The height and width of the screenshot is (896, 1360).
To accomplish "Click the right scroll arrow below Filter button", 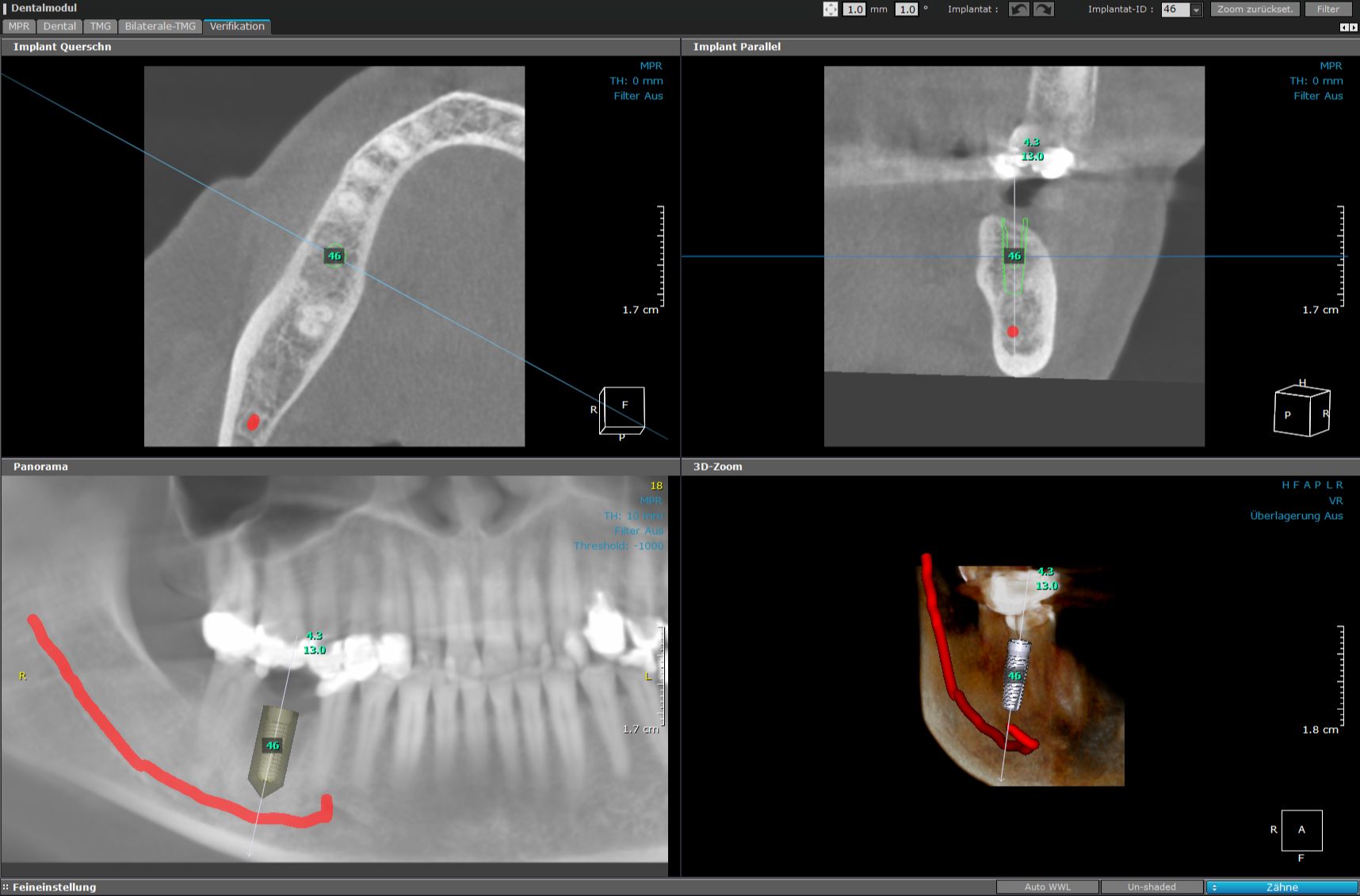I will click(1353, 27).
